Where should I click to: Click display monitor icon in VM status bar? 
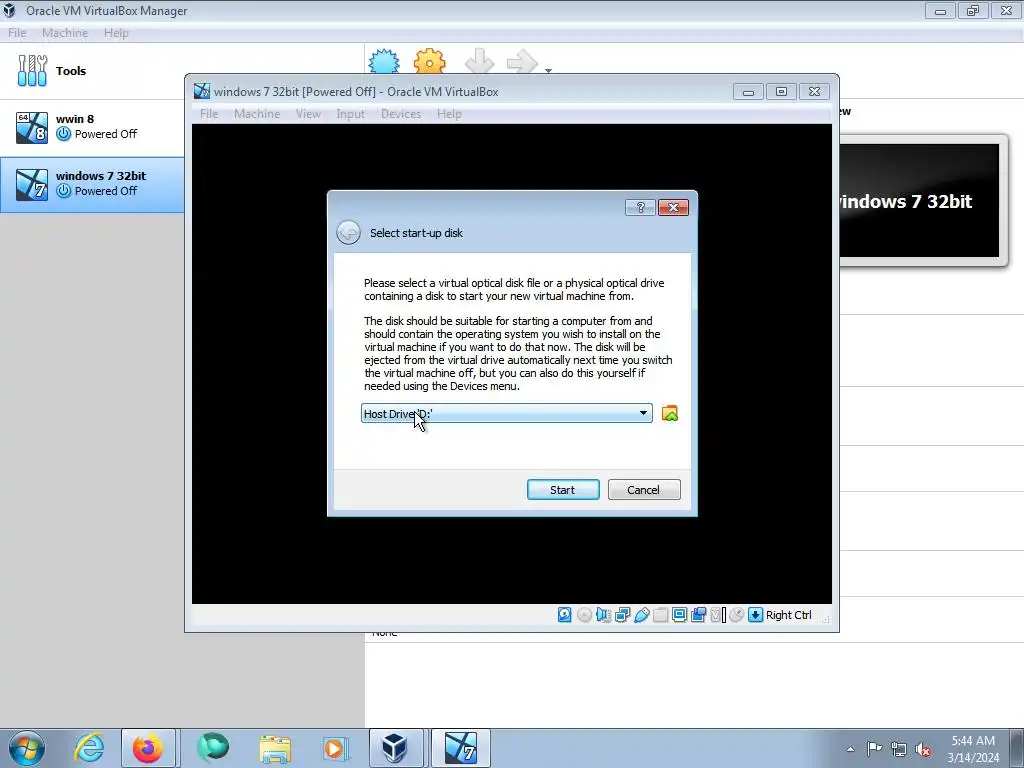coord(679,615)
